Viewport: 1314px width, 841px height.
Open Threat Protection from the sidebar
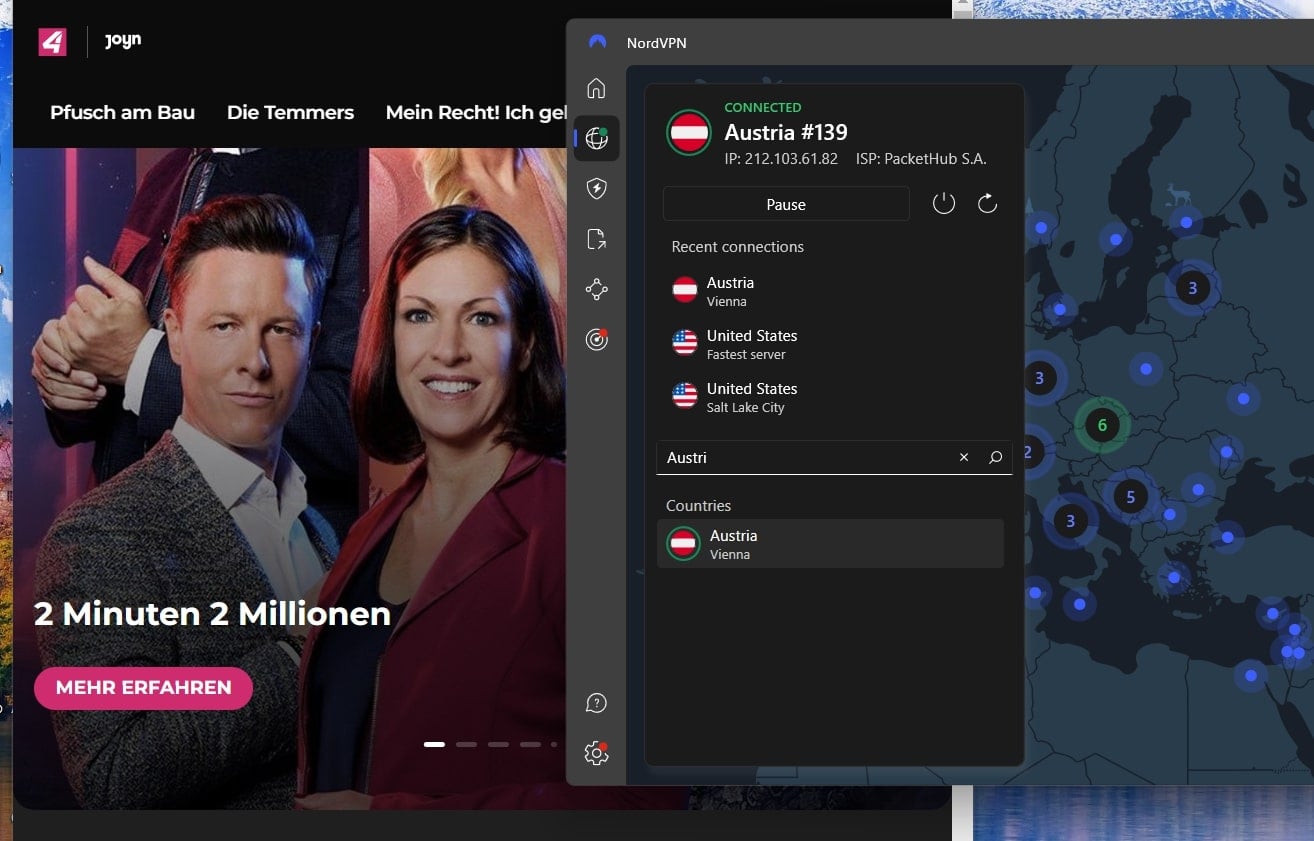pos(596,188)
